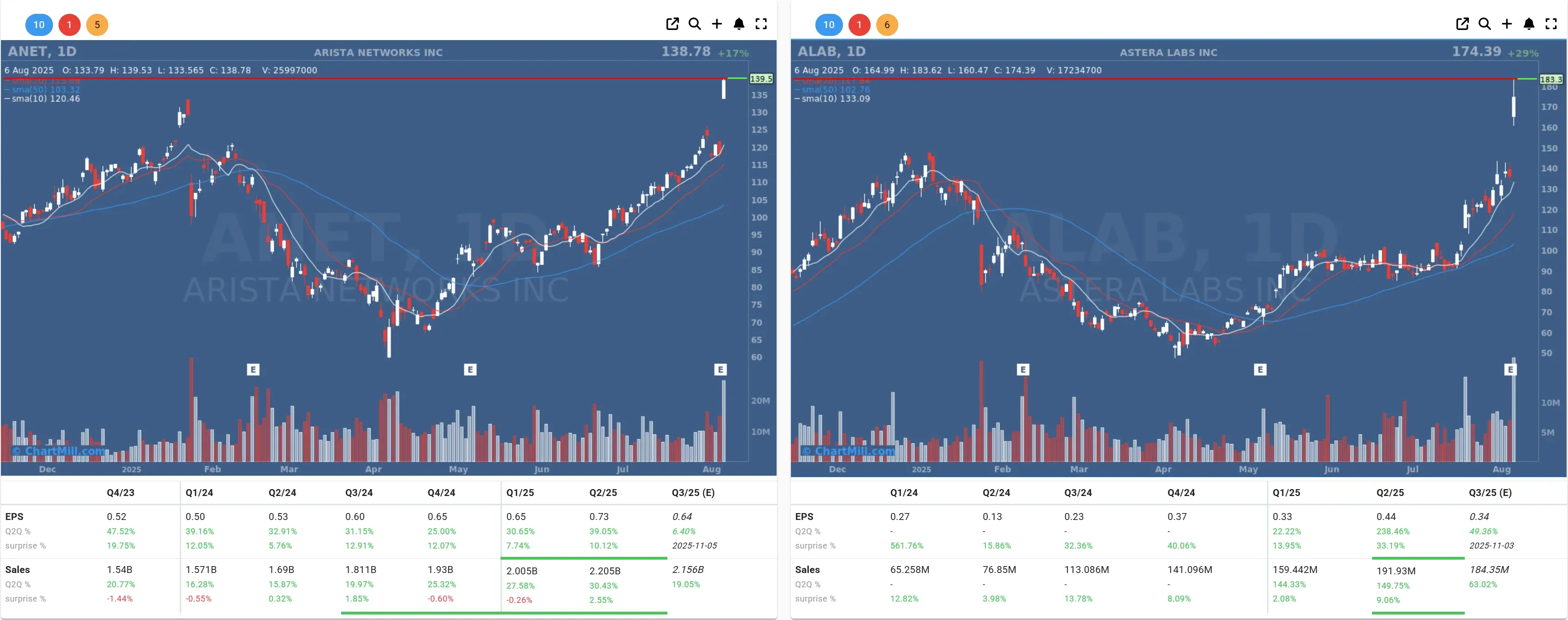Add ANET to watchlist with plus icon
The height and width of the screenshot is (620, 1568).
click(716, 24)
